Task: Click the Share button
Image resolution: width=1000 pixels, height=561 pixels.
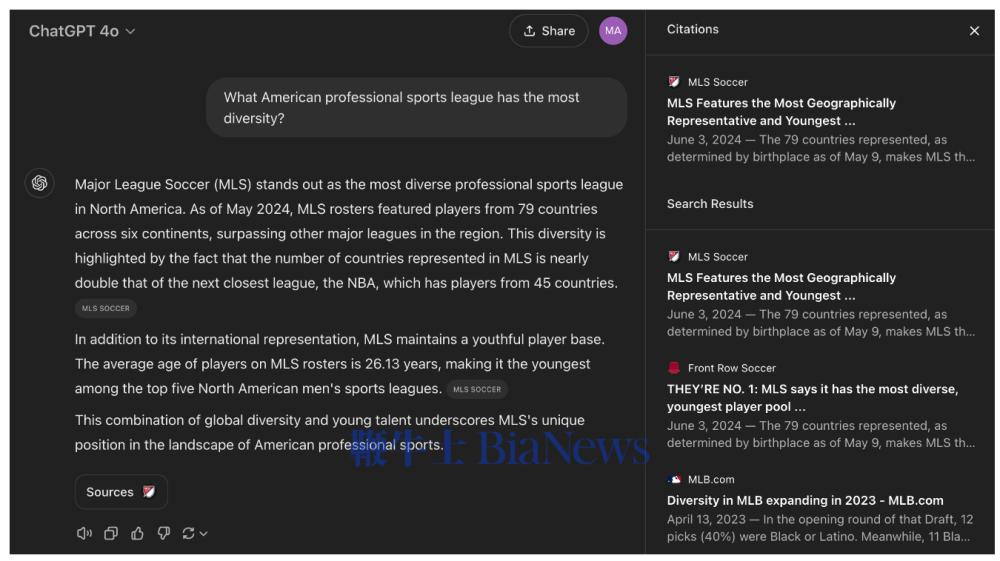Action: 549,31
